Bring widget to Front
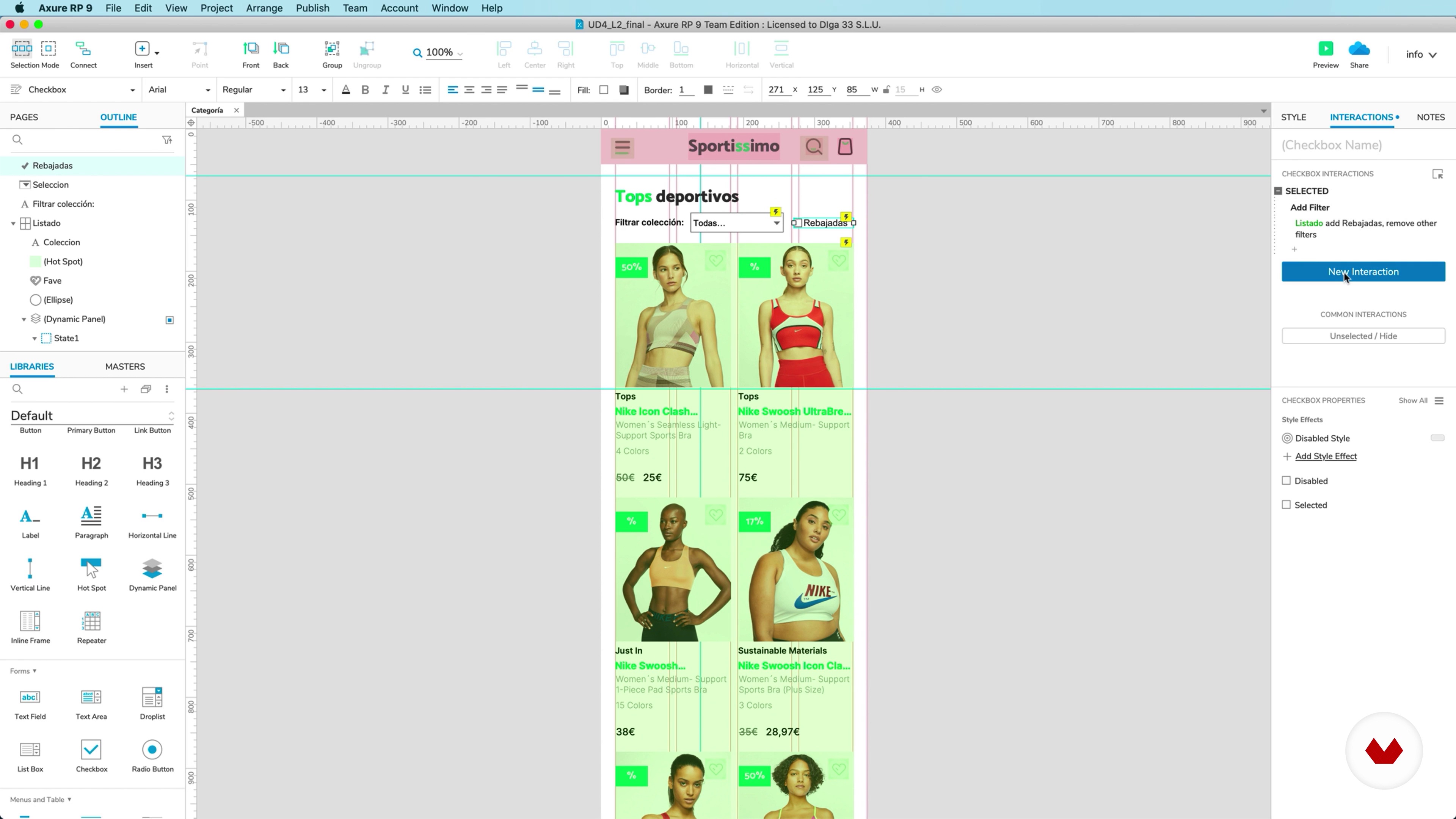Screen dimensions: 1456x819 coord(250,49)
